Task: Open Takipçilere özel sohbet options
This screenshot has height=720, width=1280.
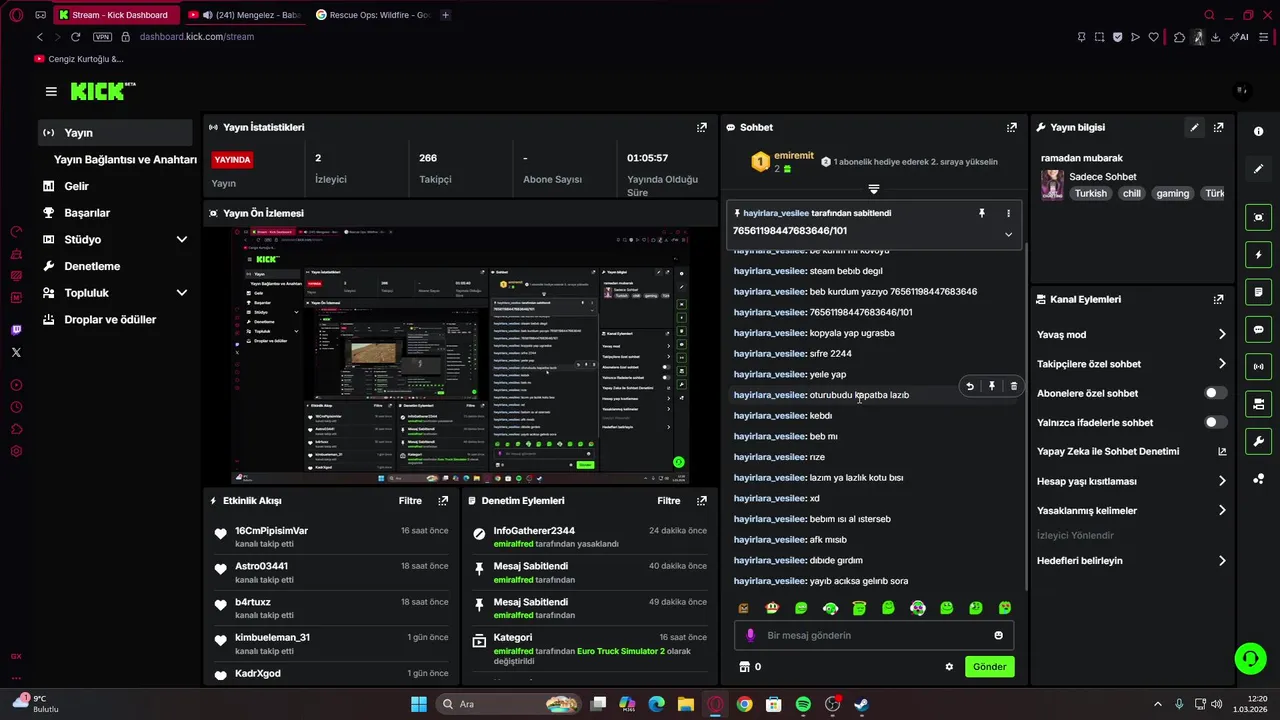Action: point(1131,364)
